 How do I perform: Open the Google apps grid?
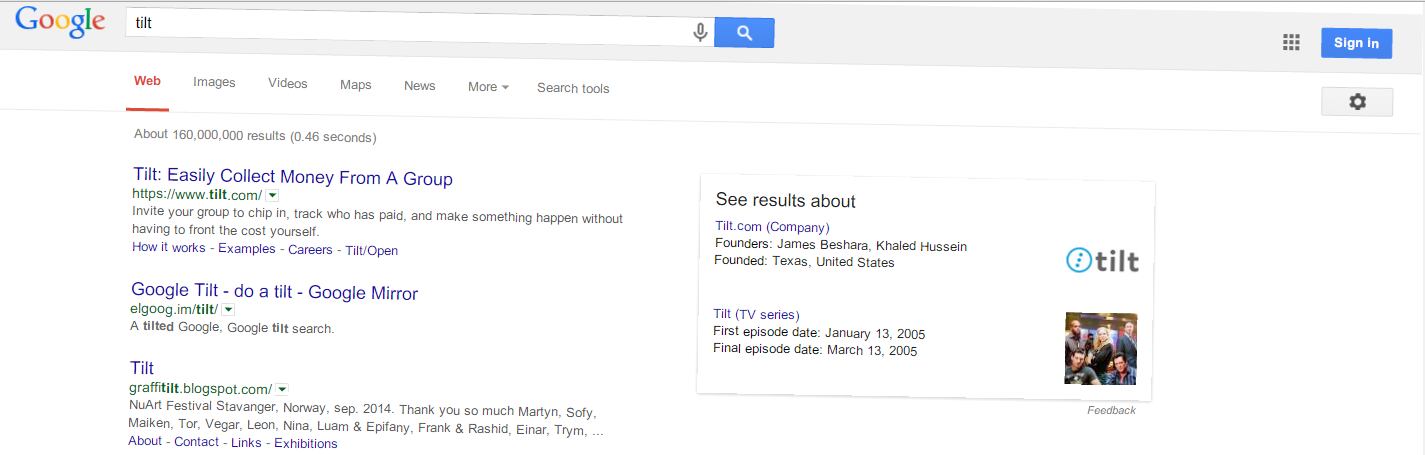pyautogui.click(x=1291, y=42)
